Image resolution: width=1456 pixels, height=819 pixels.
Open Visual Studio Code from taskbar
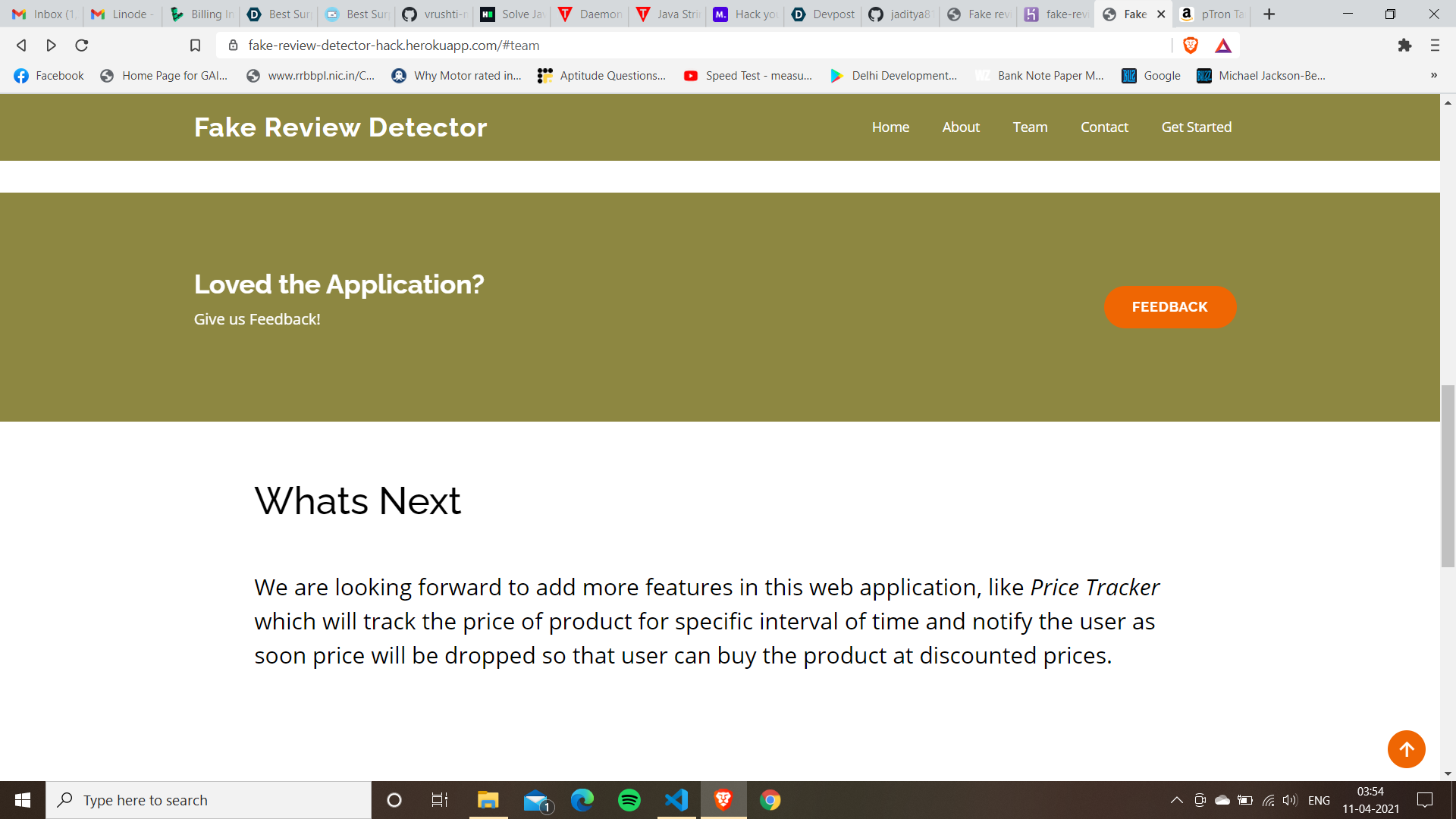[676, 800]
